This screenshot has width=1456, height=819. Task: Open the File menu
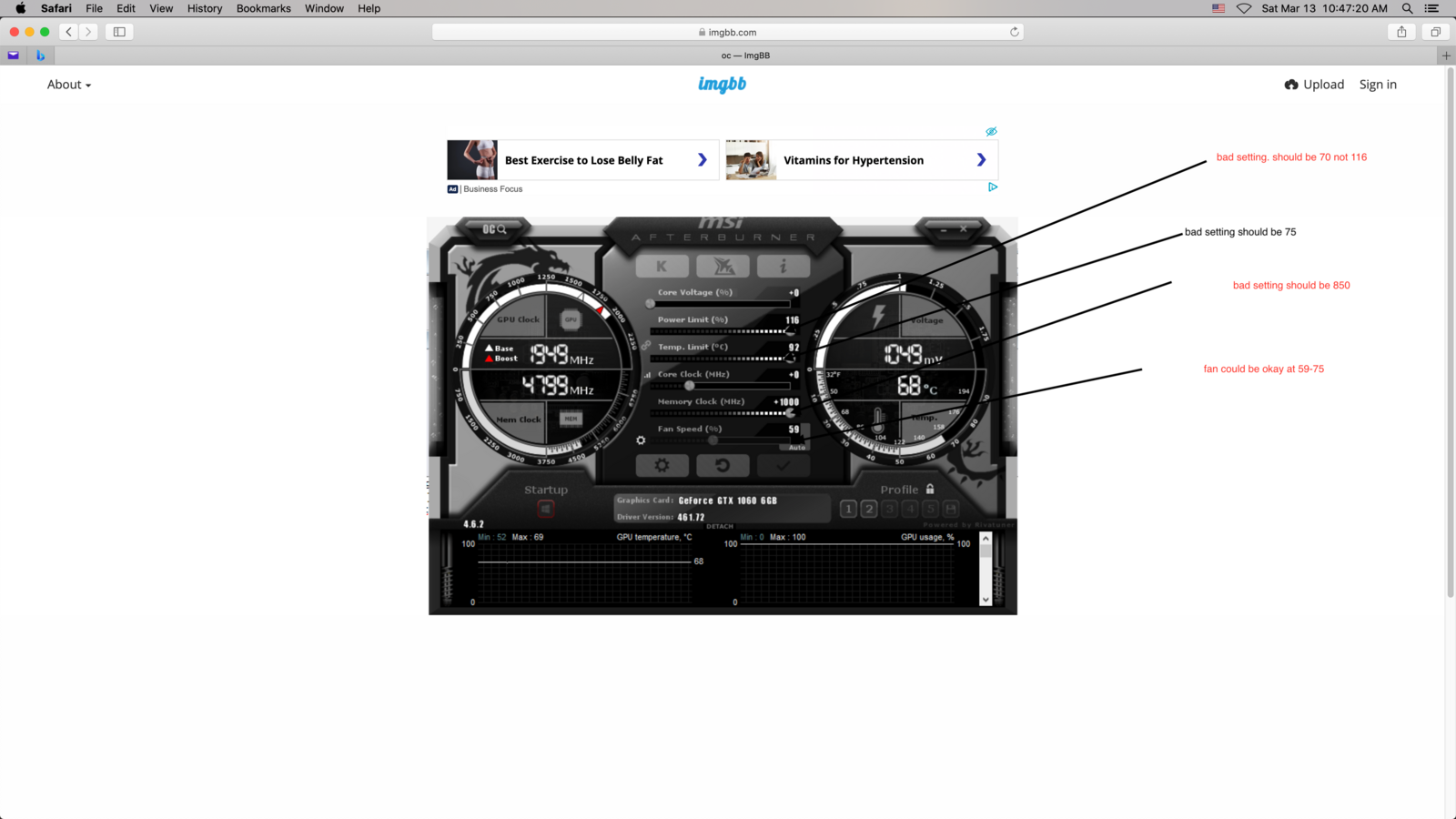click(x=94, y=8)
